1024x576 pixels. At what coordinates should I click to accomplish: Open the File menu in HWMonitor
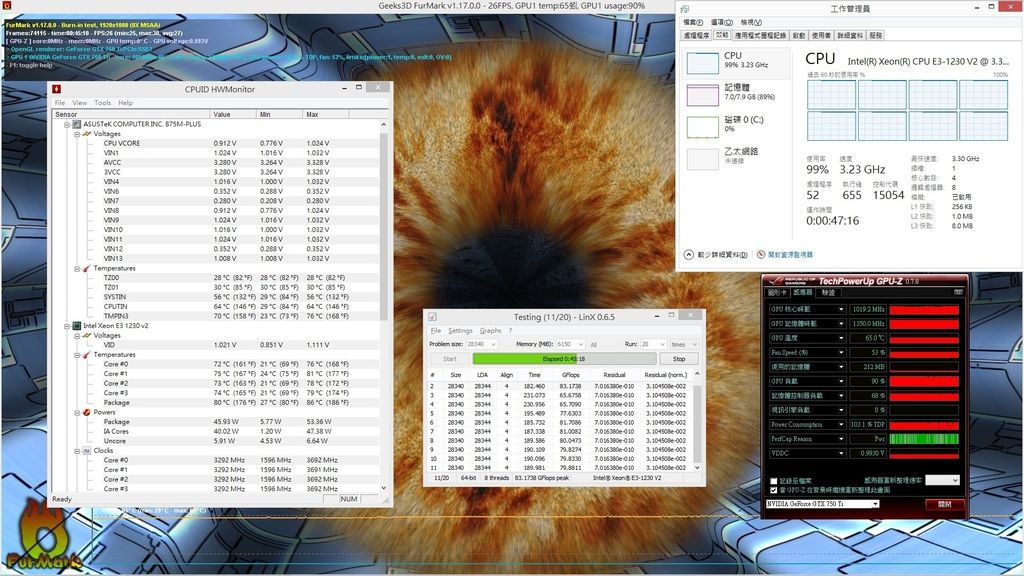[59, 103]
